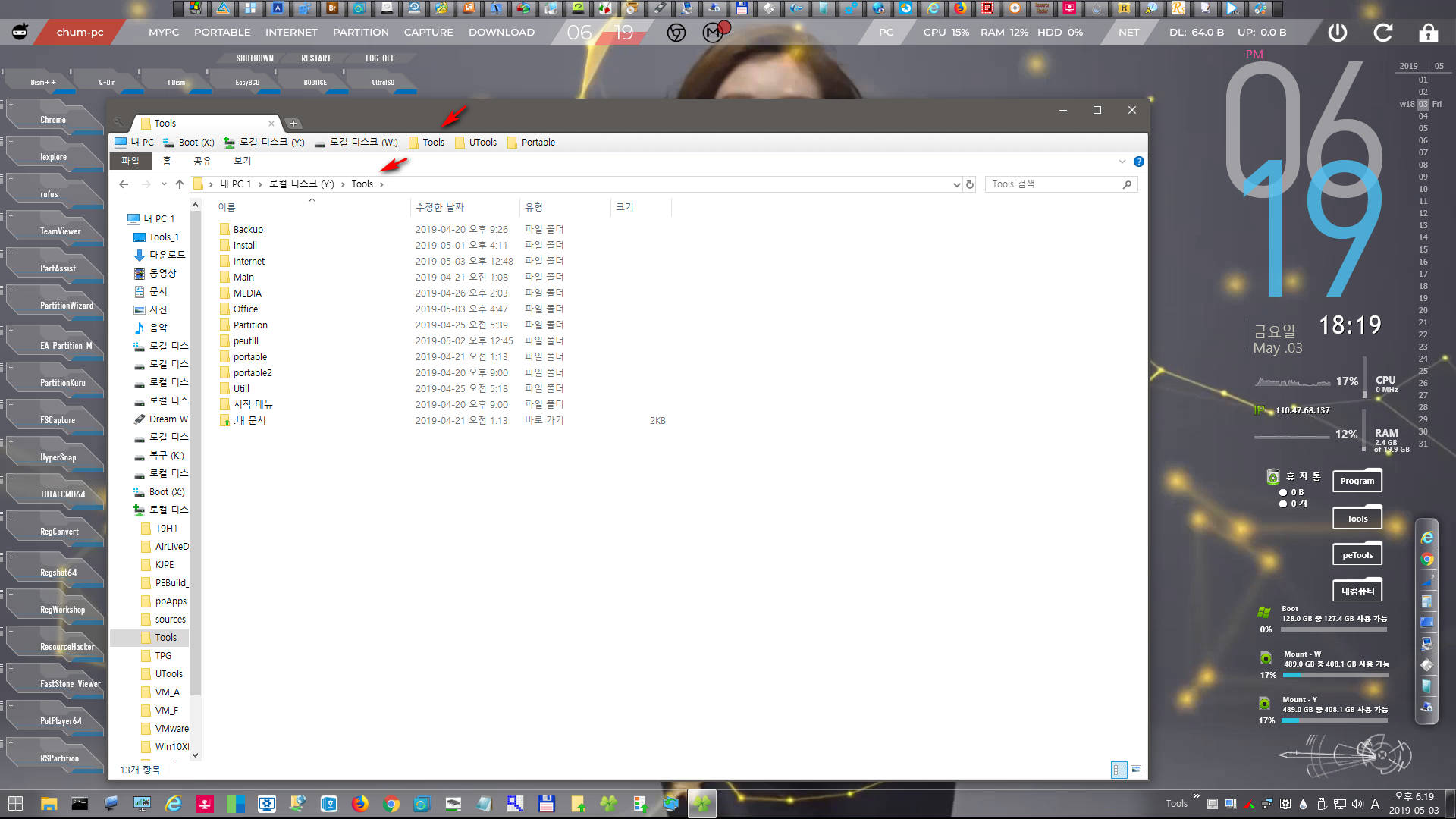Screen dimensions: 1456x819
Task: Expand the address bar history dropdown
Action: point(956,184)
